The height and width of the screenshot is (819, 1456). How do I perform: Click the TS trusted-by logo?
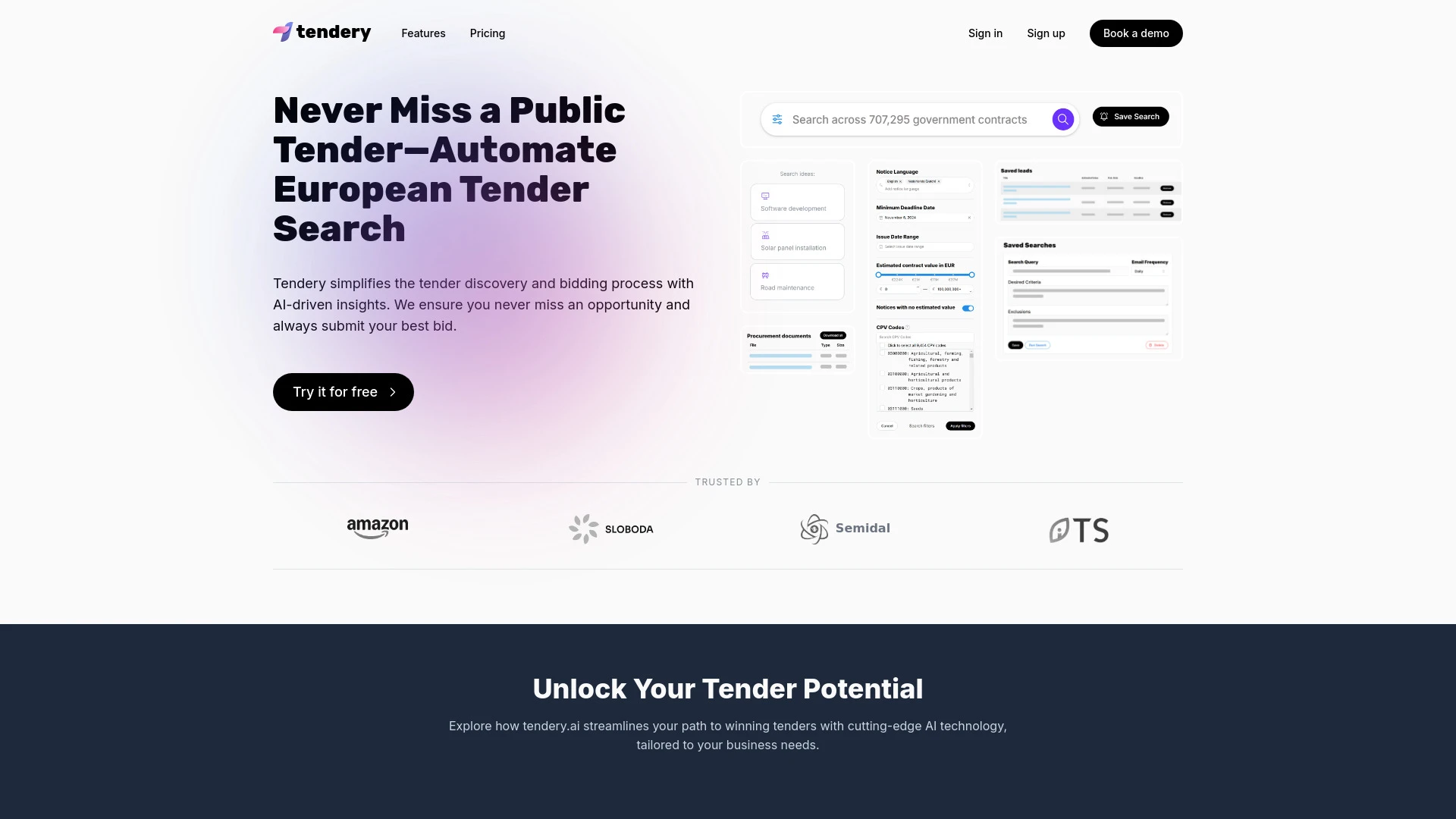[1078, 529]
